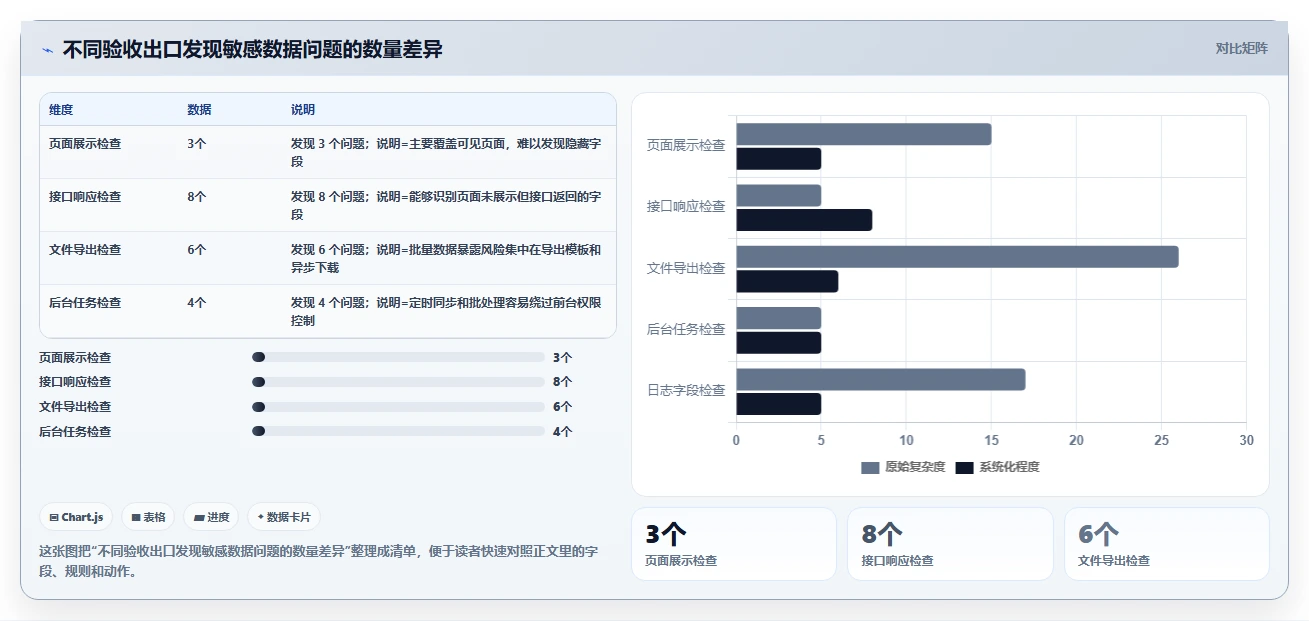Click the 页面展示检查 chart axis label
Image resolution: width=1309 pixels, height=621 pixels.
(686, 145)
